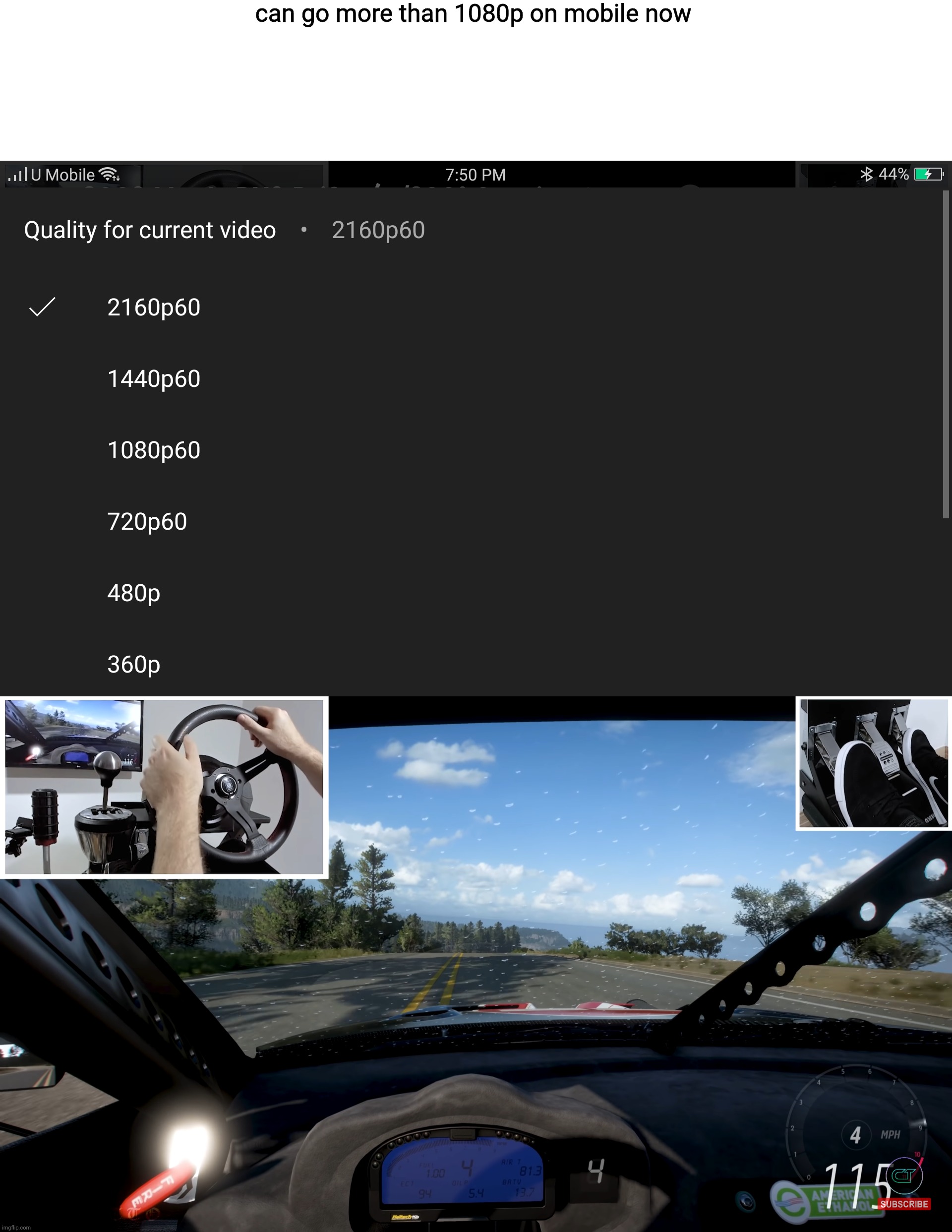Tap the battery charging icon

pos(929,174)
